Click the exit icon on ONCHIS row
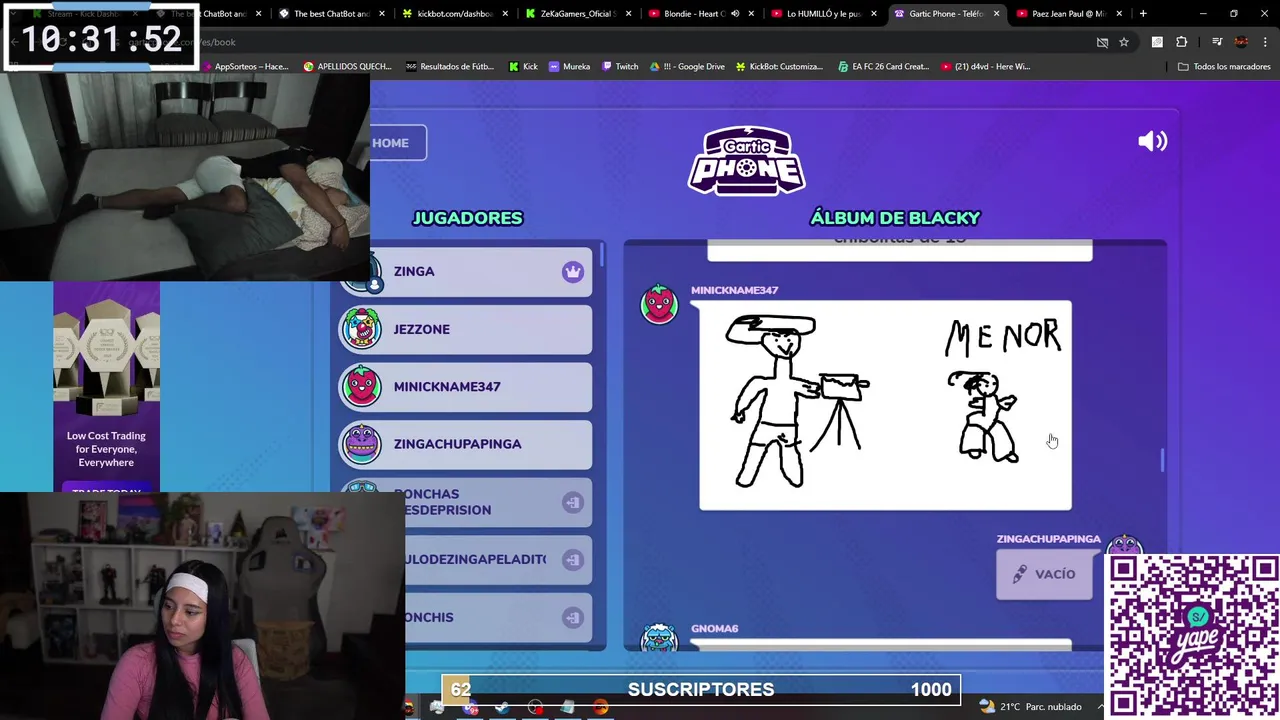Viewport: 1280px width, 720px height. coord(572,617)
